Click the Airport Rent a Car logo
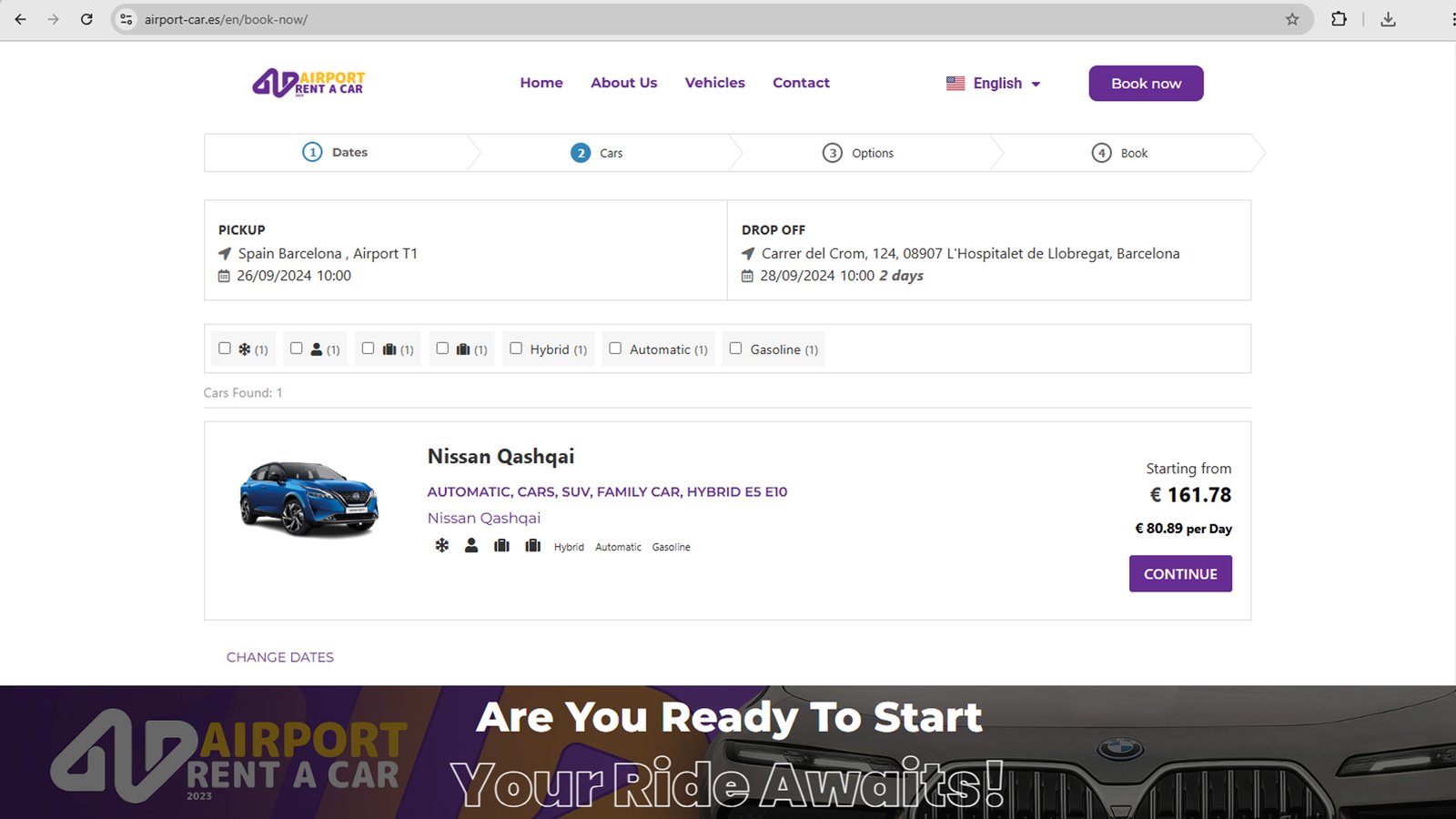The height and width of the screenshot is (819, 1456). pos(308,83)
